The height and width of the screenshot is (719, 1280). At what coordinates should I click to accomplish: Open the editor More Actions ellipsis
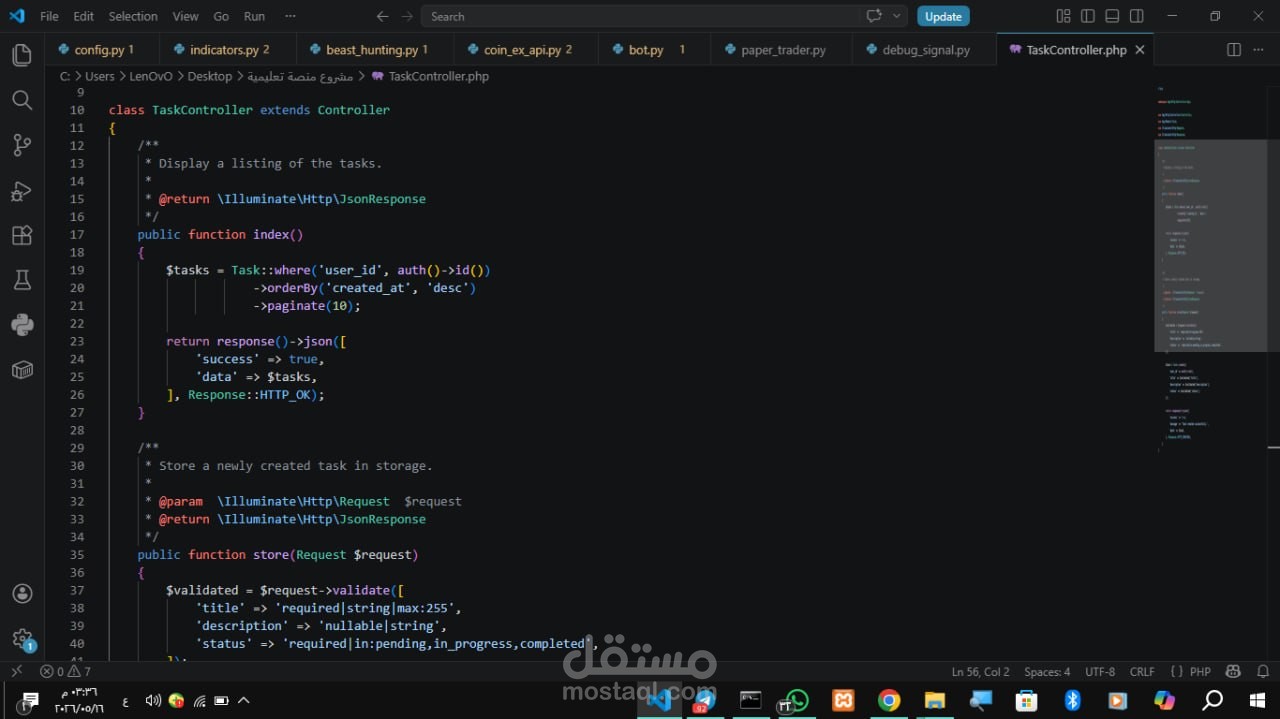(1259, 50)
